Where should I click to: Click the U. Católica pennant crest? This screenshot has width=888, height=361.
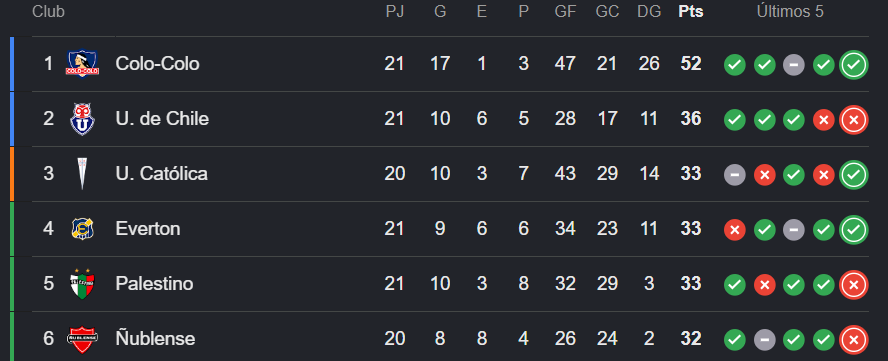(82, 173)
